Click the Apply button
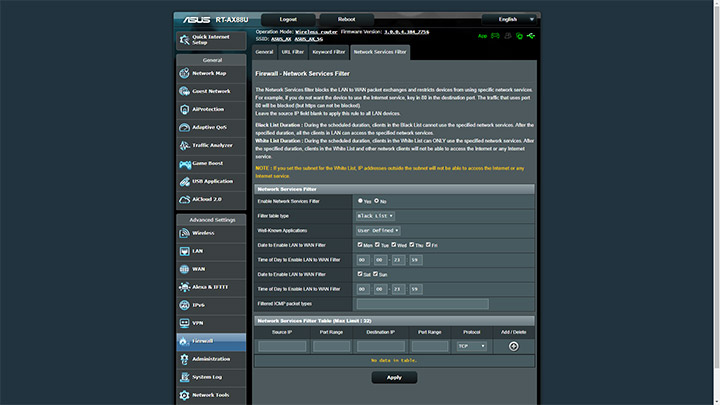 (394, 377)
